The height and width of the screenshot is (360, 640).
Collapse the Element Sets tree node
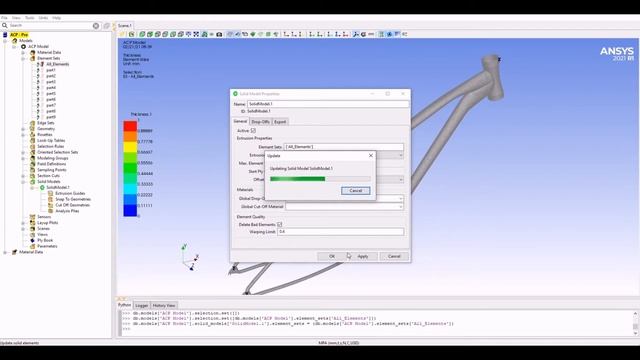[x=23, y=58]
